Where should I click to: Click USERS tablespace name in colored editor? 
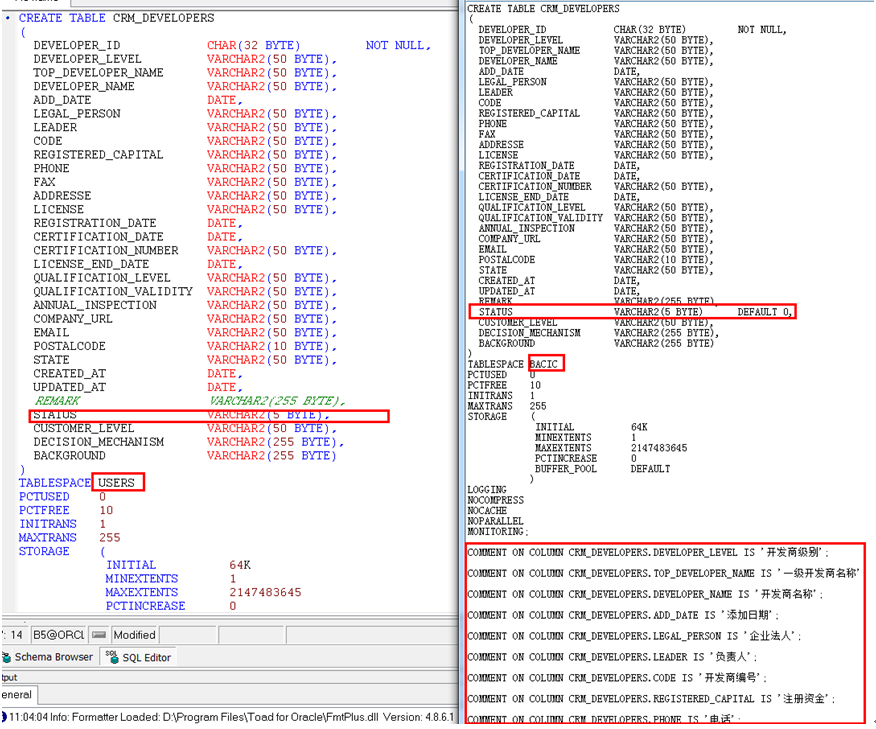(116, 483)
